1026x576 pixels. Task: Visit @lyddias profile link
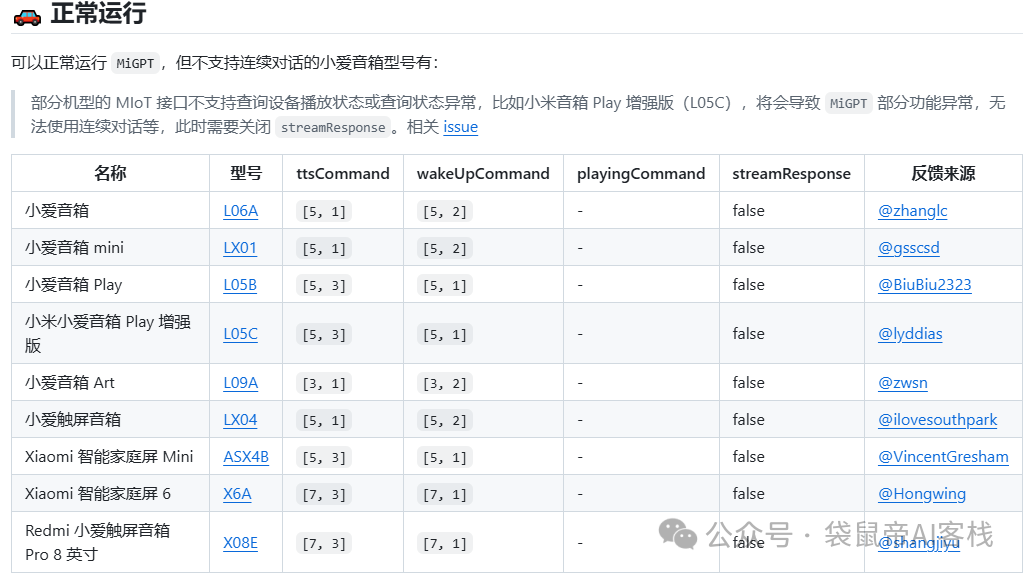(910, 334)
